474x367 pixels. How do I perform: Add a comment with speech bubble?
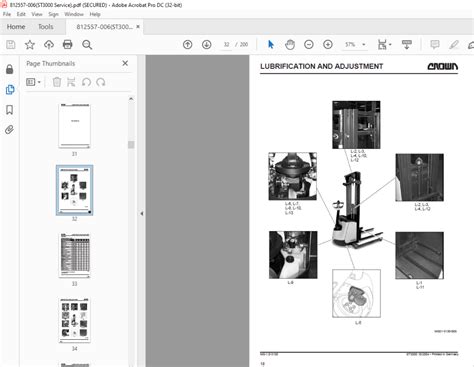click(x=435, y=44)
